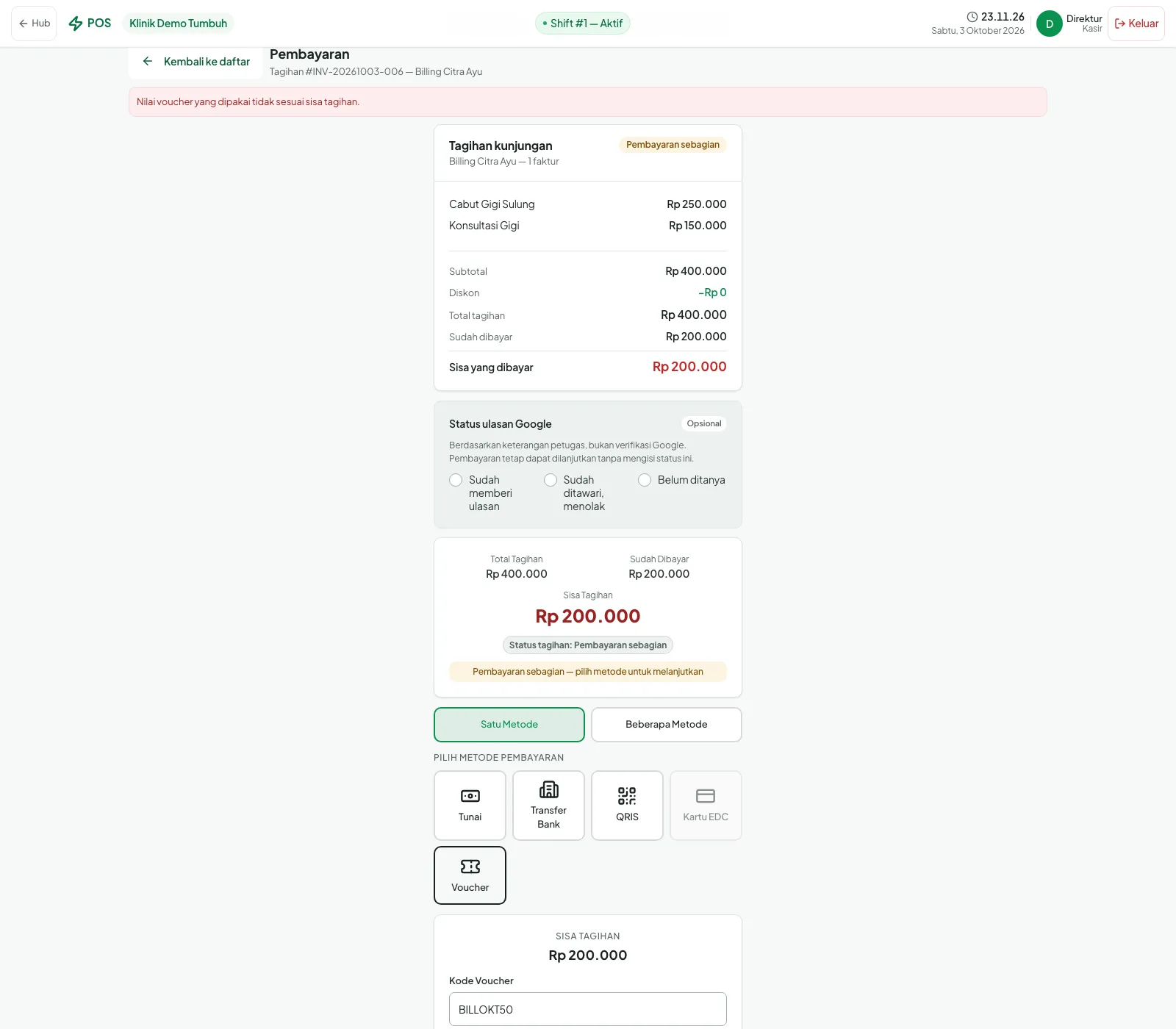Screen dimensions: 1176x1029
Task: Click the Konsultasi Gigi line item
Action: 588,226
